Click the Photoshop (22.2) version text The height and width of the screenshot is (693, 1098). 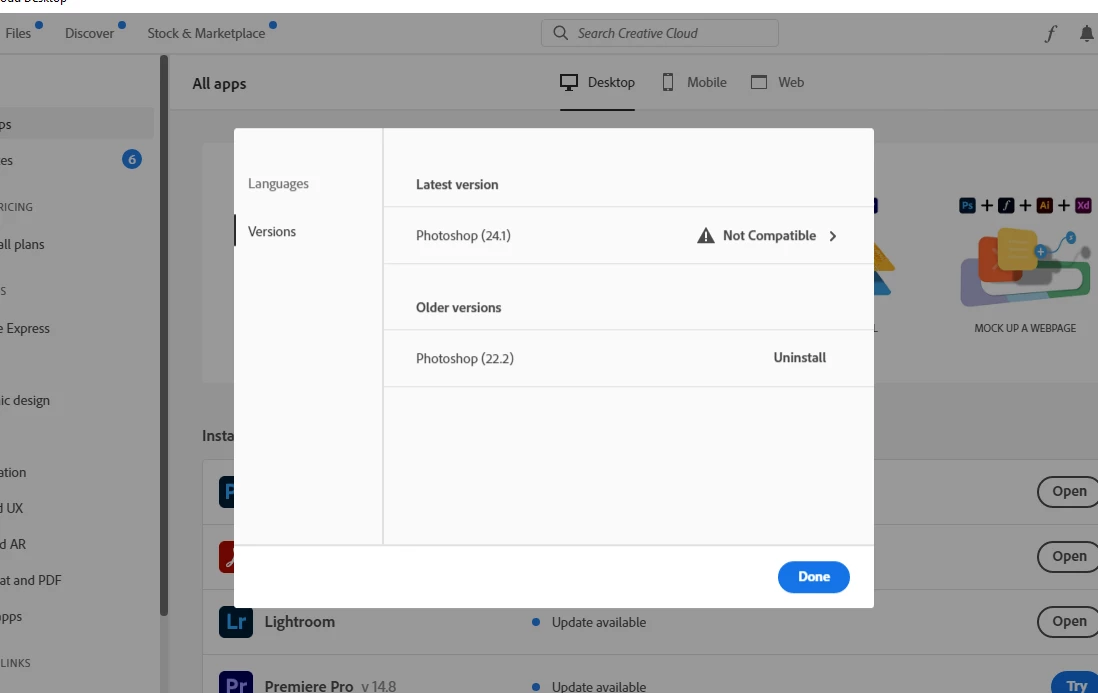click(465, 358)
